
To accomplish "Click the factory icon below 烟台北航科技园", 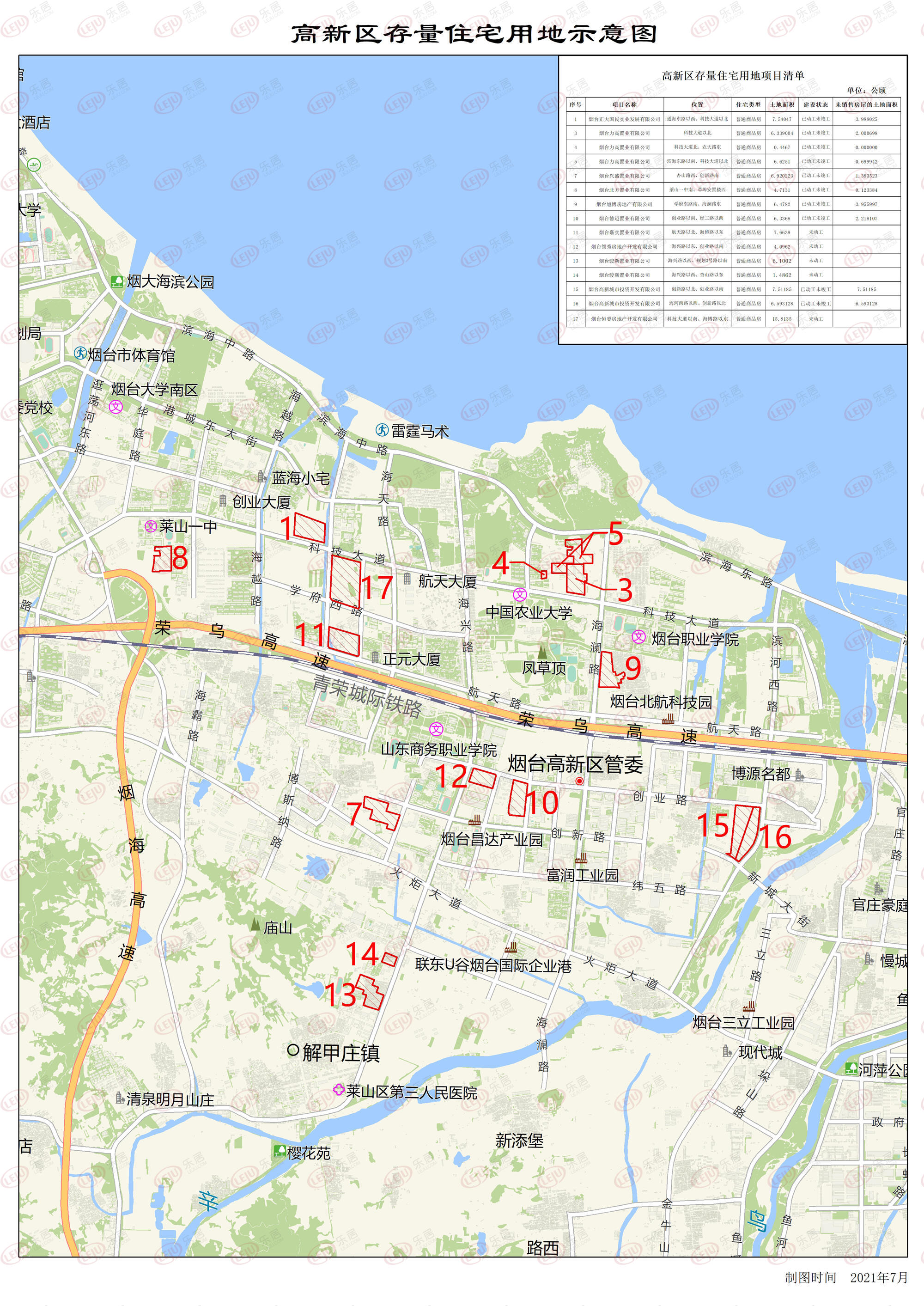I will 668,719.
